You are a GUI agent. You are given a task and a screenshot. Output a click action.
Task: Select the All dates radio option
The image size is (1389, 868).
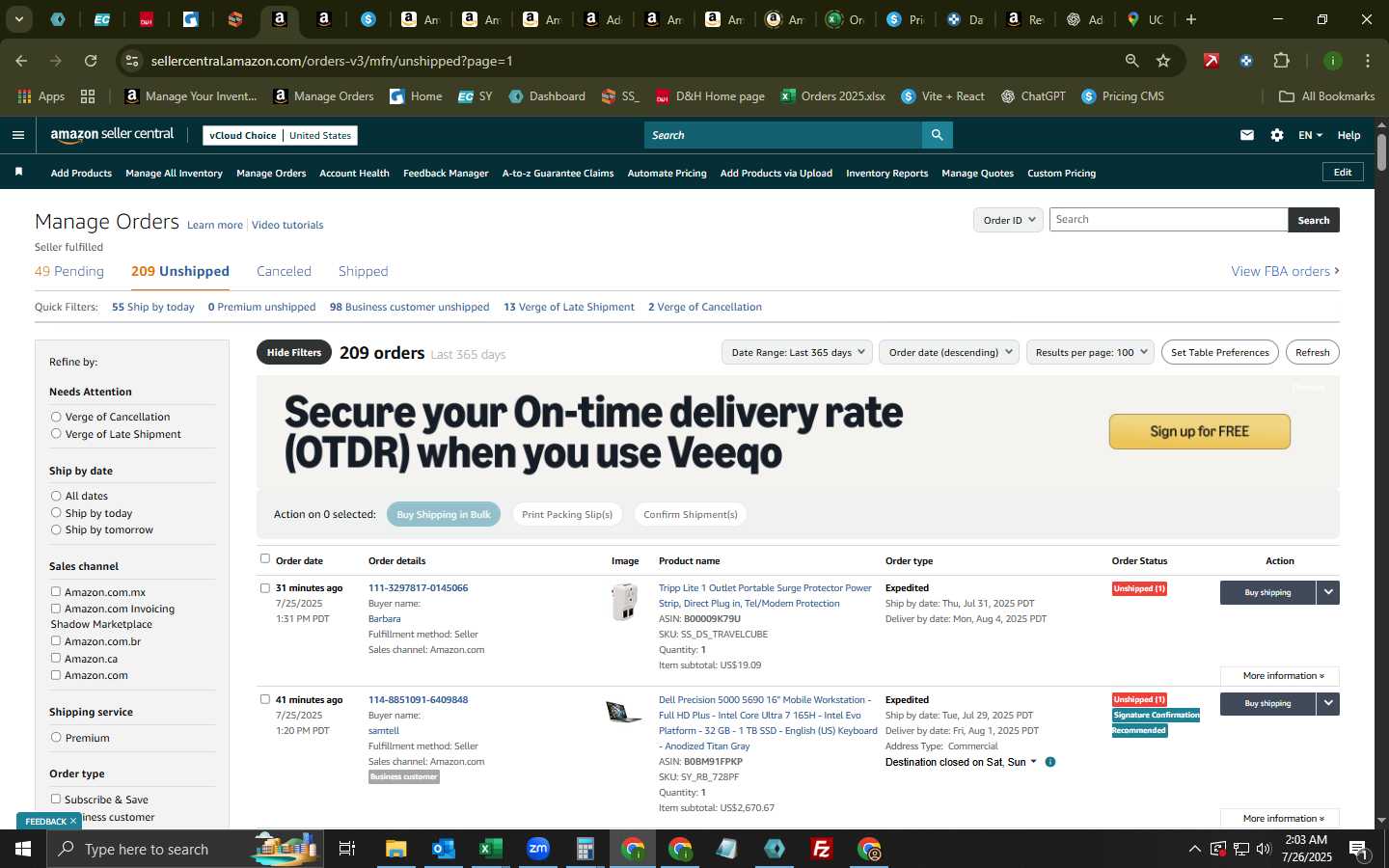pyautogui.click(x=56, y=496)
